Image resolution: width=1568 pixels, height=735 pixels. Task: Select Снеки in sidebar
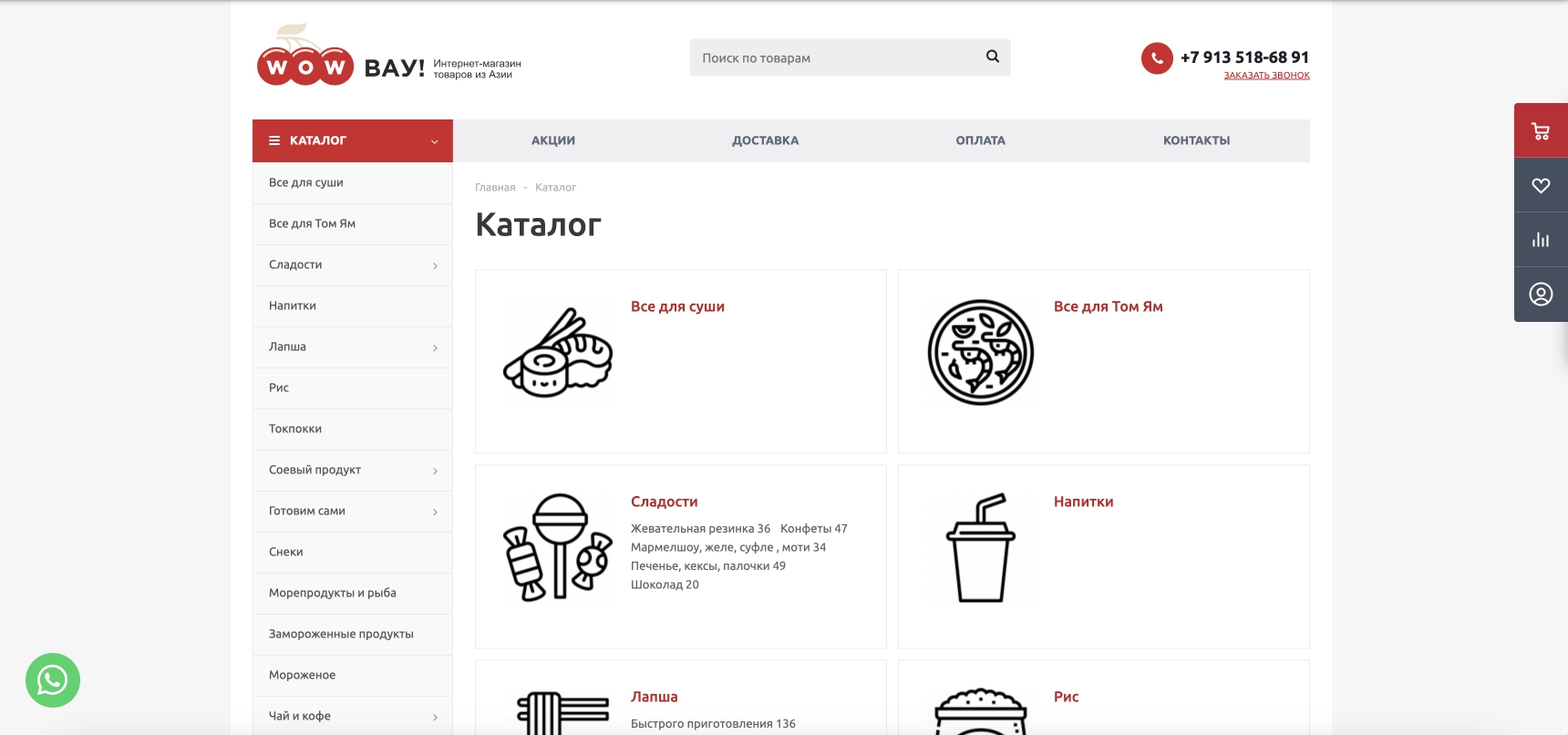click(x=353, y=552)
